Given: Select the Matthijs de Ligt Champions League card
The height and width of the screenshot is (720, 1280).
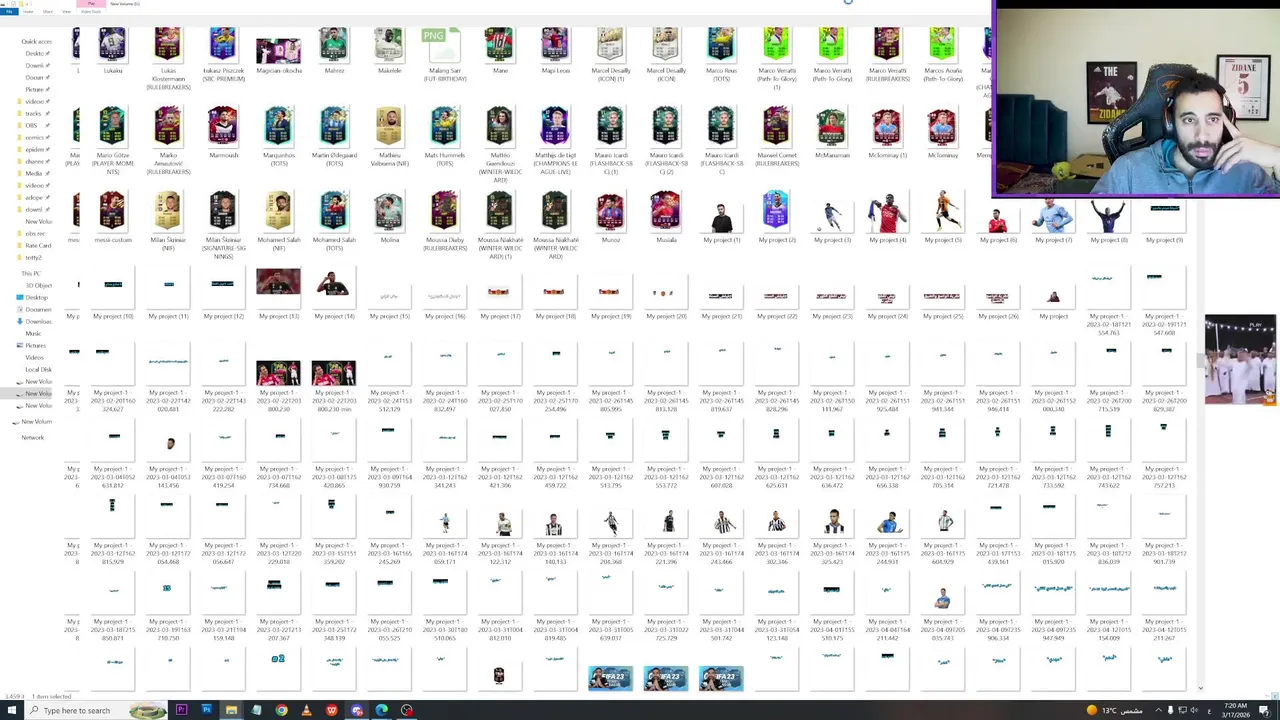Looking at the screenshot, I should pos(555,142).
